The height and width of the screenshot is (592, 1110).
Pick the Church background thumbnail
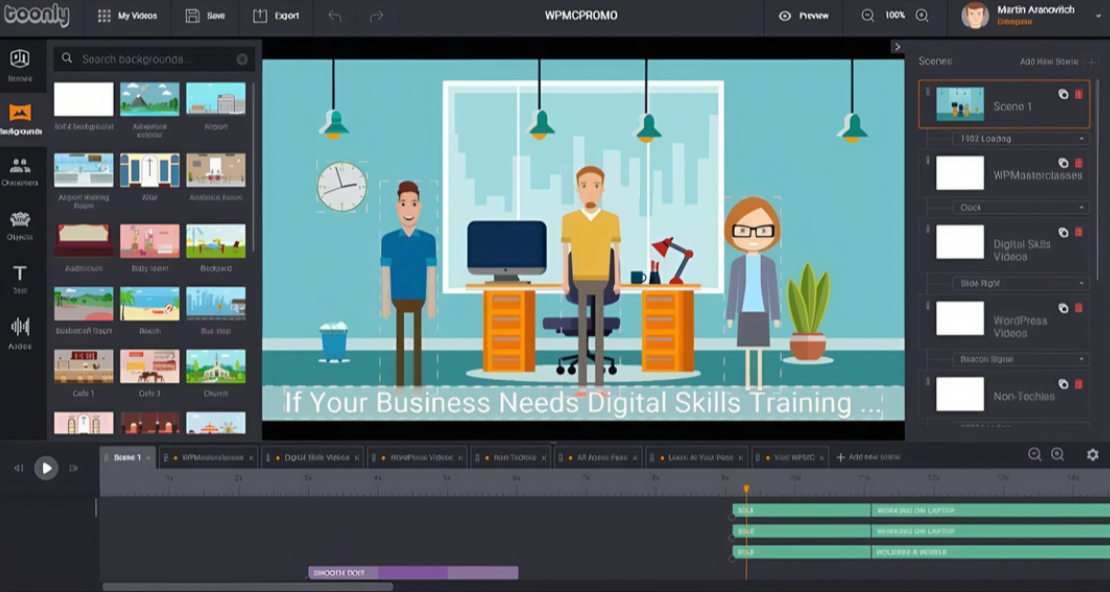pyautogui.click(x=216, y=365)
